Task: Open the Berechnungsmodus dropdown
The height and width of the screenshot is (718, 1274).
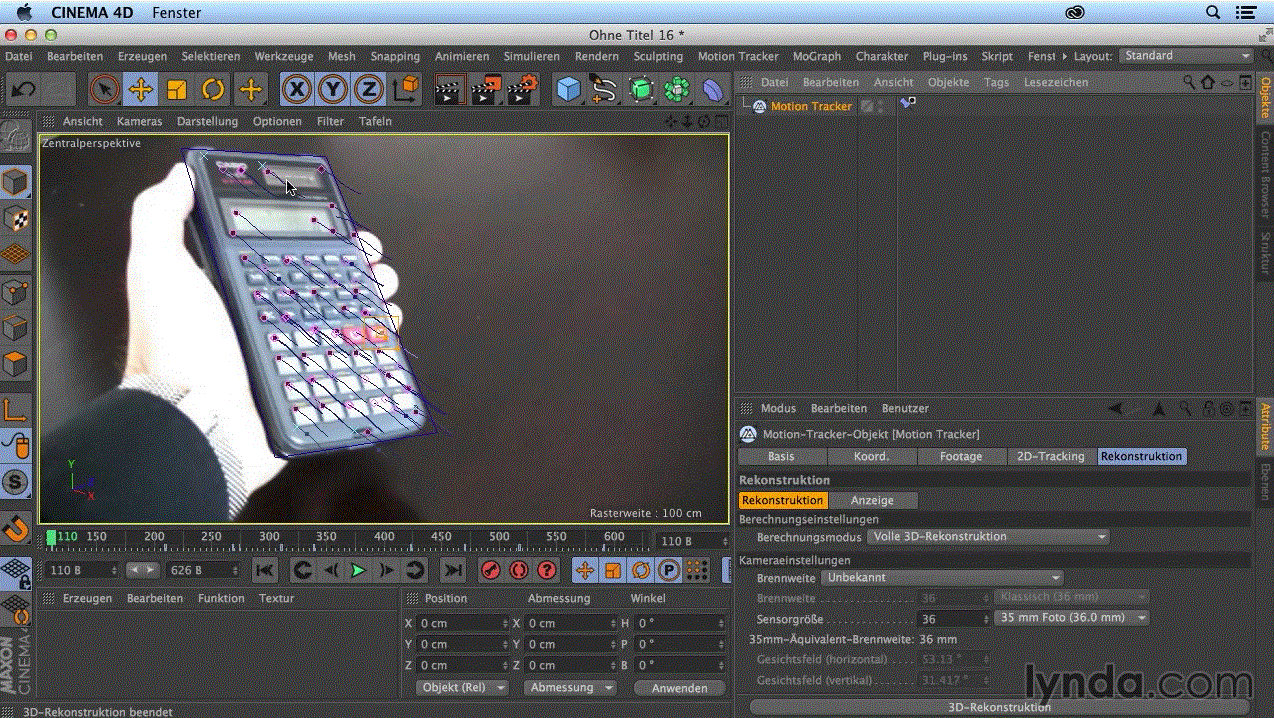Action: point(988,537)
